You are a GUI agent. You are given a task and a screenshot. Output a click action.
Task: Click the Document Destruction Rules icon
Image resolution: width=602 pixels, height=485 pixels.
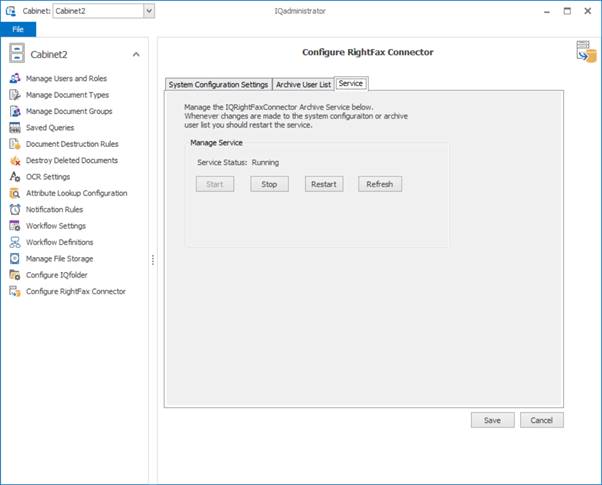click(x=15, y=144)
